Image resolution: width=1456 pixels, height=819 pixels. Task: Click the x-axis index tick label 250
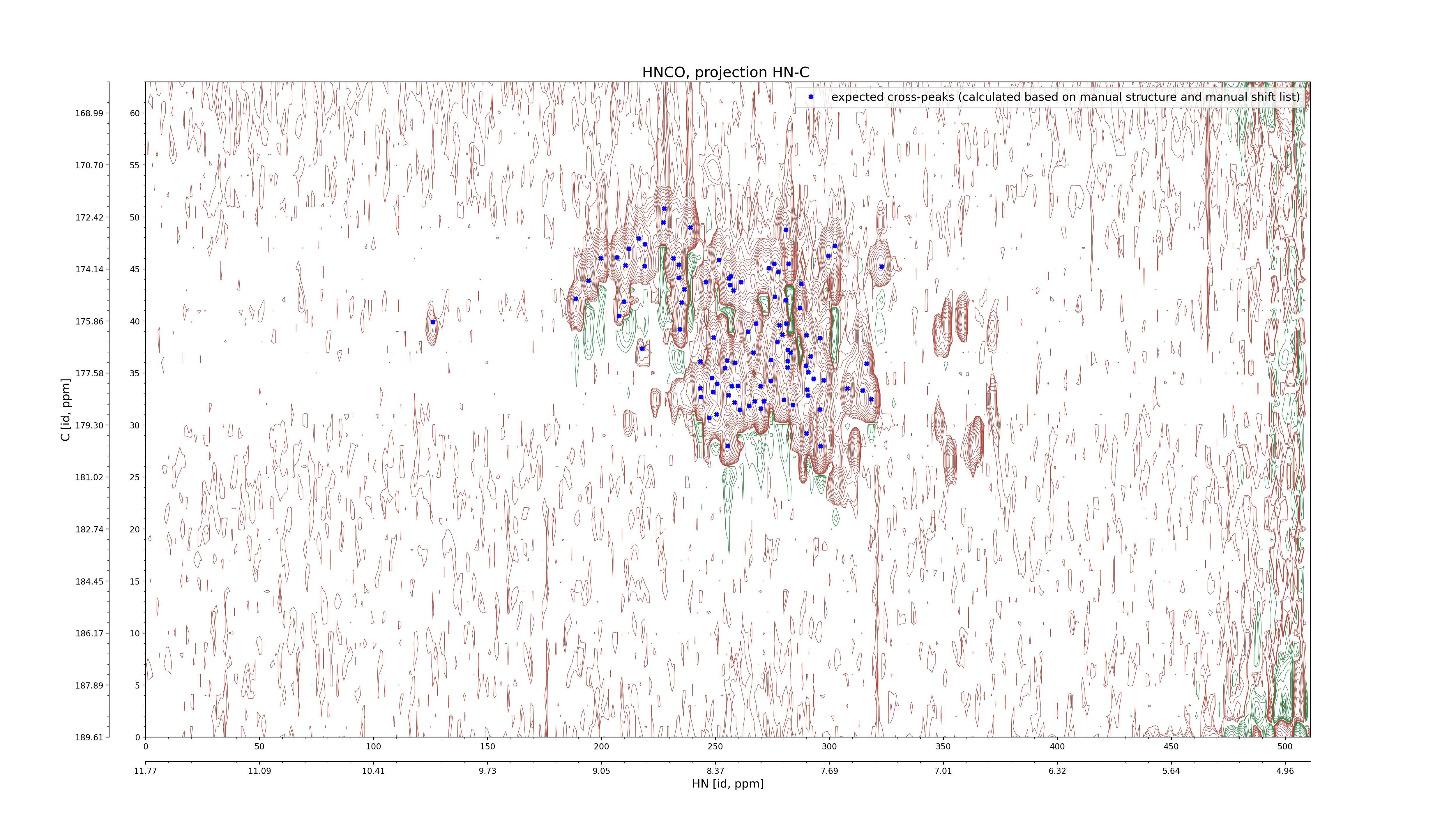(x=715, y=747)
